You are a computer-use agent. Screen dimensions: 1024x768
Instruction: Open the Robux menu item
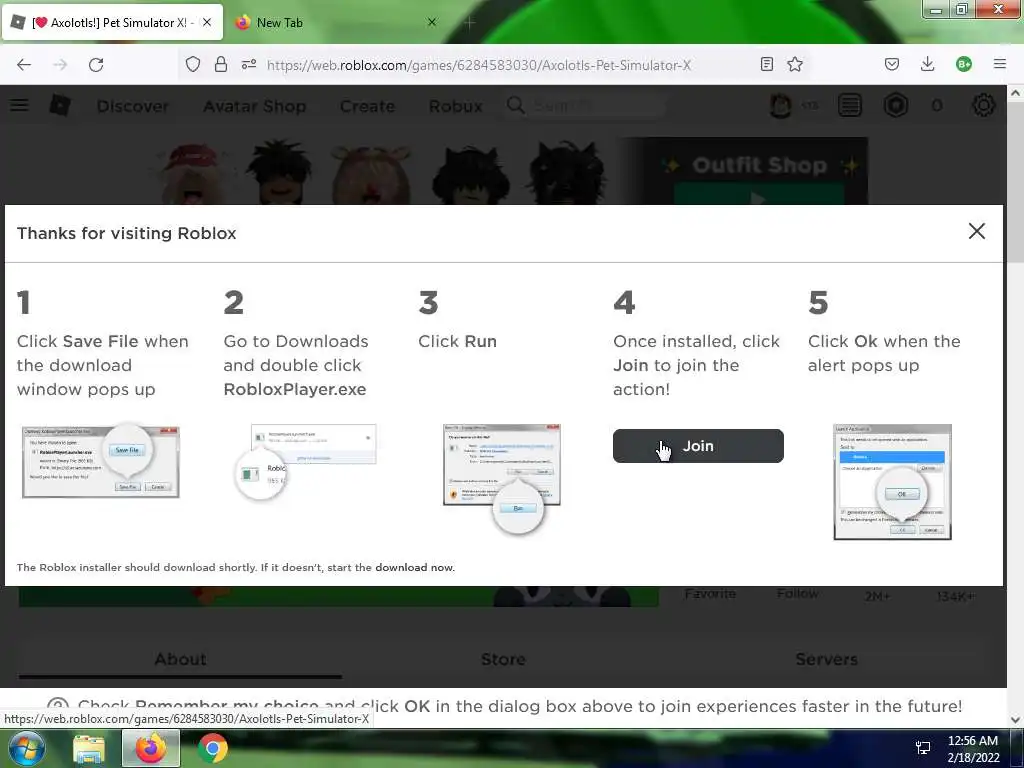click(x=456, y=106)
